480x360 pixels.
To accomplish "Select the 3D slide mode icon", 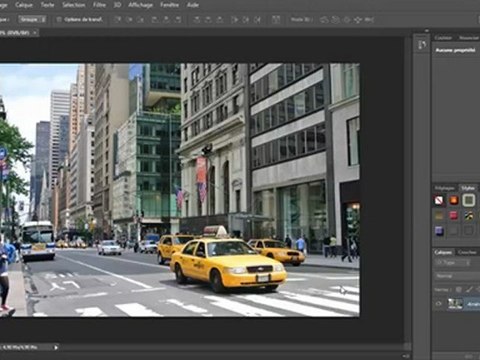I will click(x=358, y=20).
